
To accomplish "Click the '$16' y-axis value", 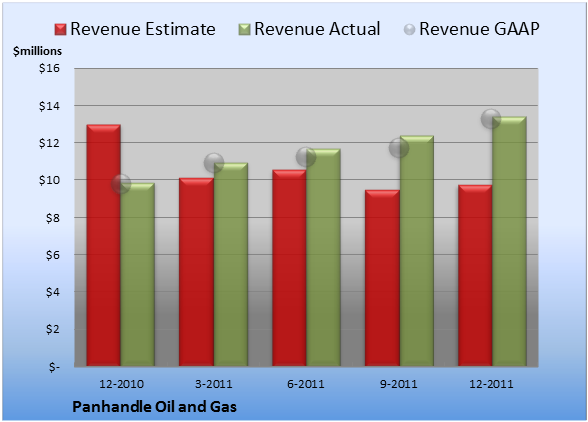I will [49, 68].
